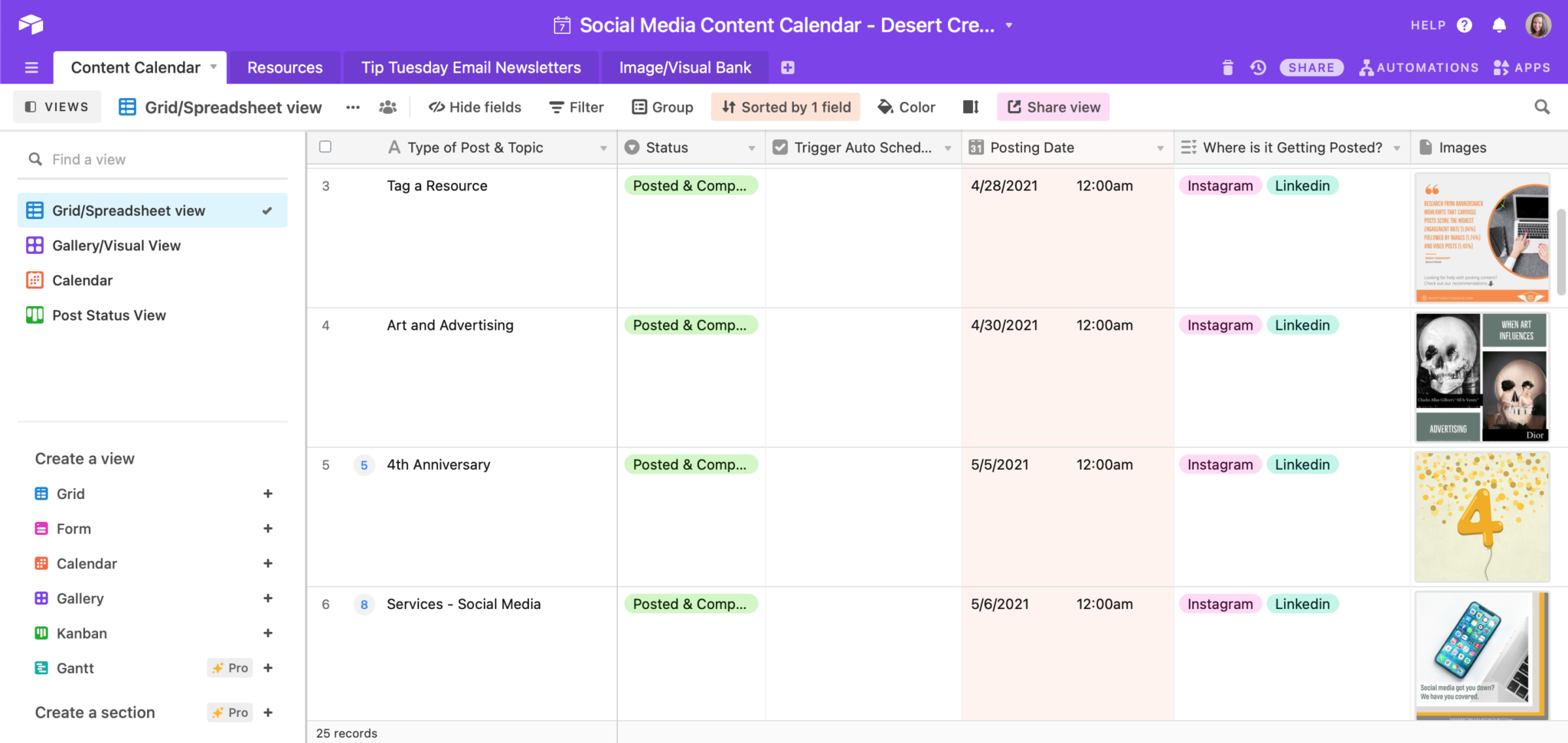The height and width of the screenshot is (743, 1568).
Task: Toggle the select all rows checkbox
Action: [325, 147]
